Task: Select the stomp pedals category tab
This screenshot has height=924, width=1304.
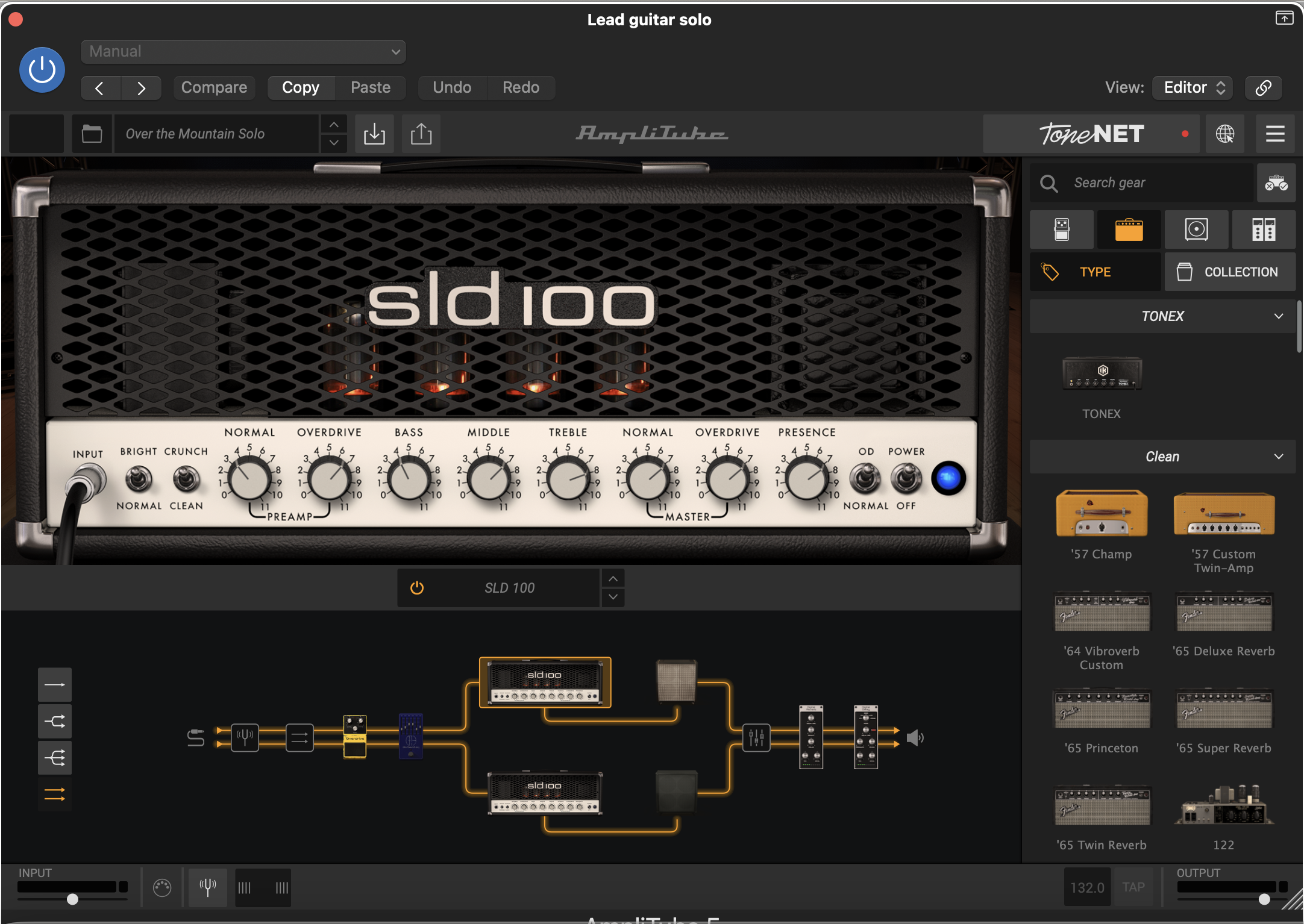Action: point(1062,229)
